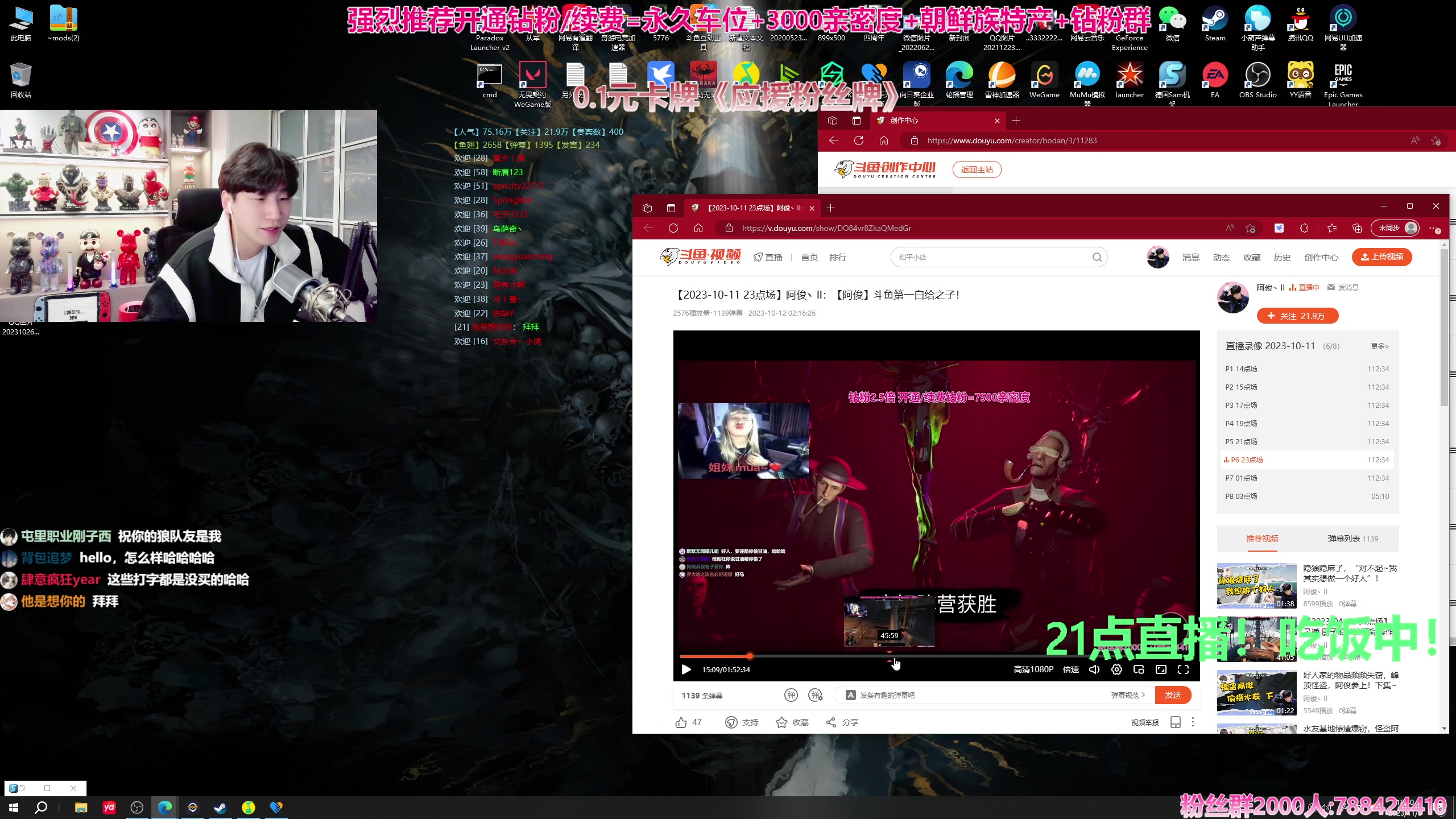The image size is (1456, 819).
Task: Click the 上传视频 upload button
Action: 1381,257
